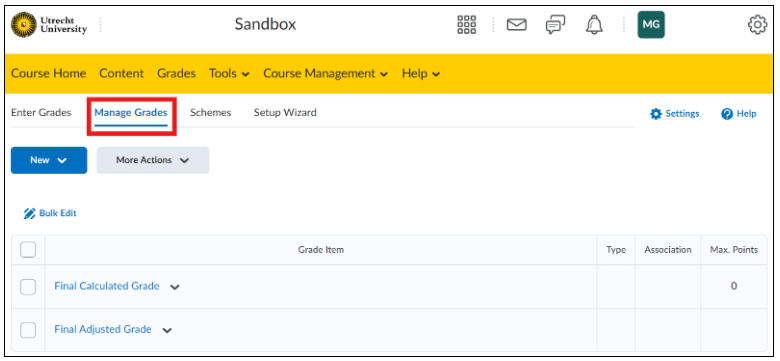Click the Final Adjusted Grade link
The width and height of the screenshot is (780, 361).
[103, 329]
